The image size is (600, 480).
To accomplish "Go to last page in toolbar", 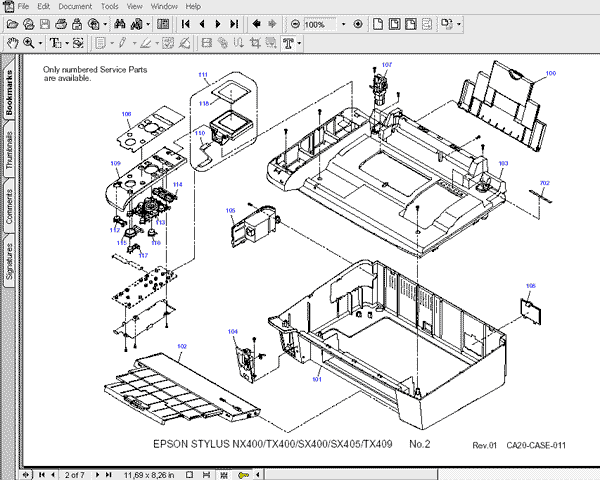I will tap(234, 24).
